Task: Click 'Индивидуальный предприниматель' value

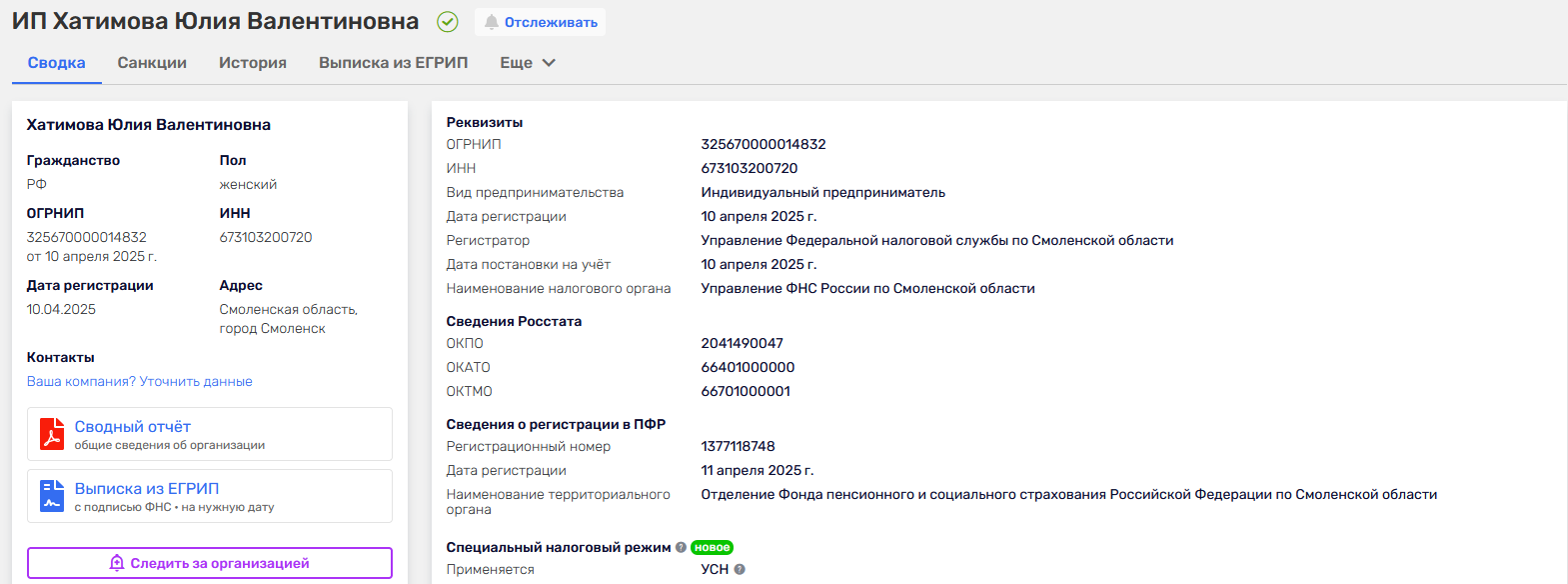Action: pyautogui.click(x=823, y=192)
